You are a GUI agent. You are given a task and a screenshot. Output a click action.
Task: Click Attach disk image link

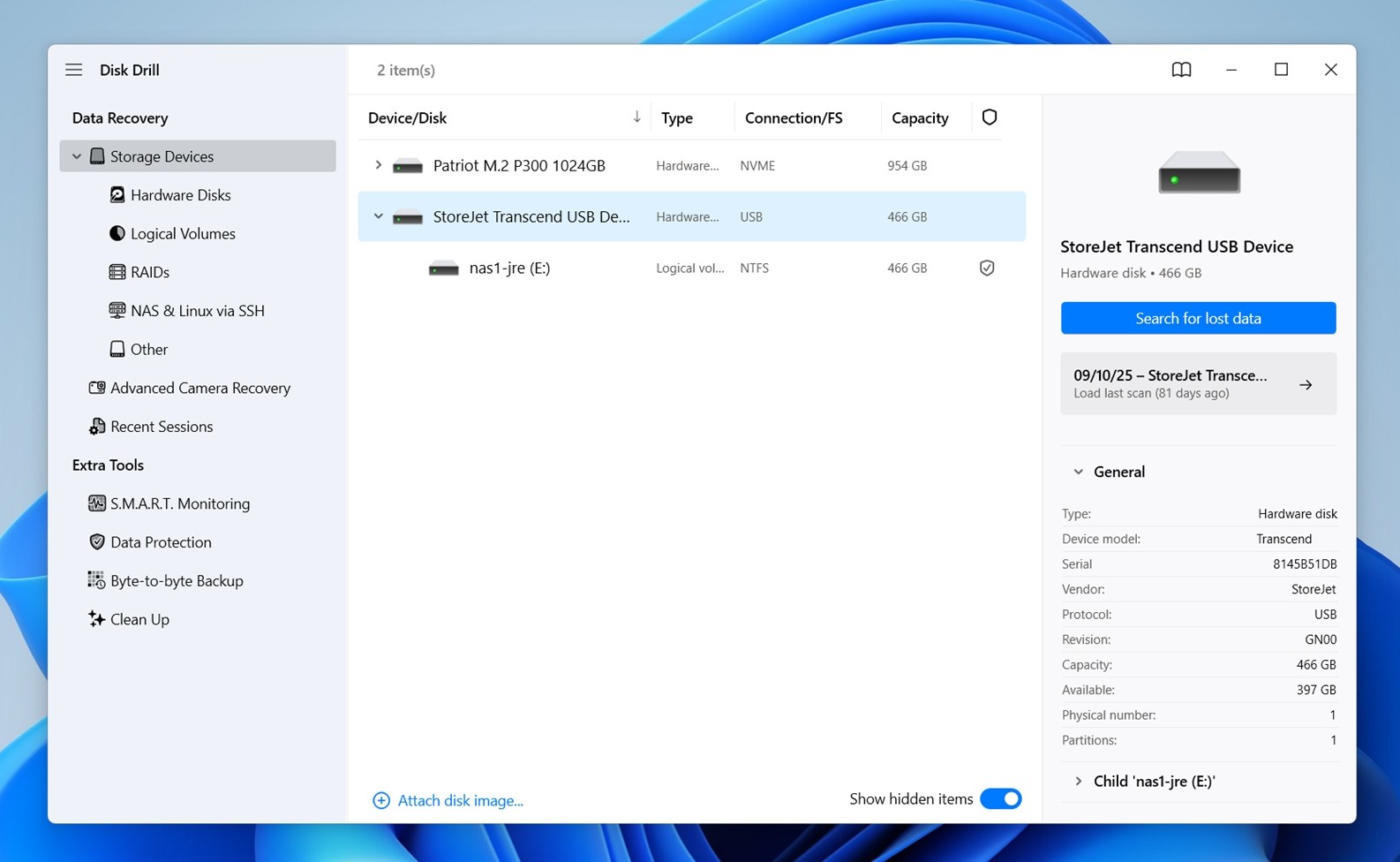459,800
